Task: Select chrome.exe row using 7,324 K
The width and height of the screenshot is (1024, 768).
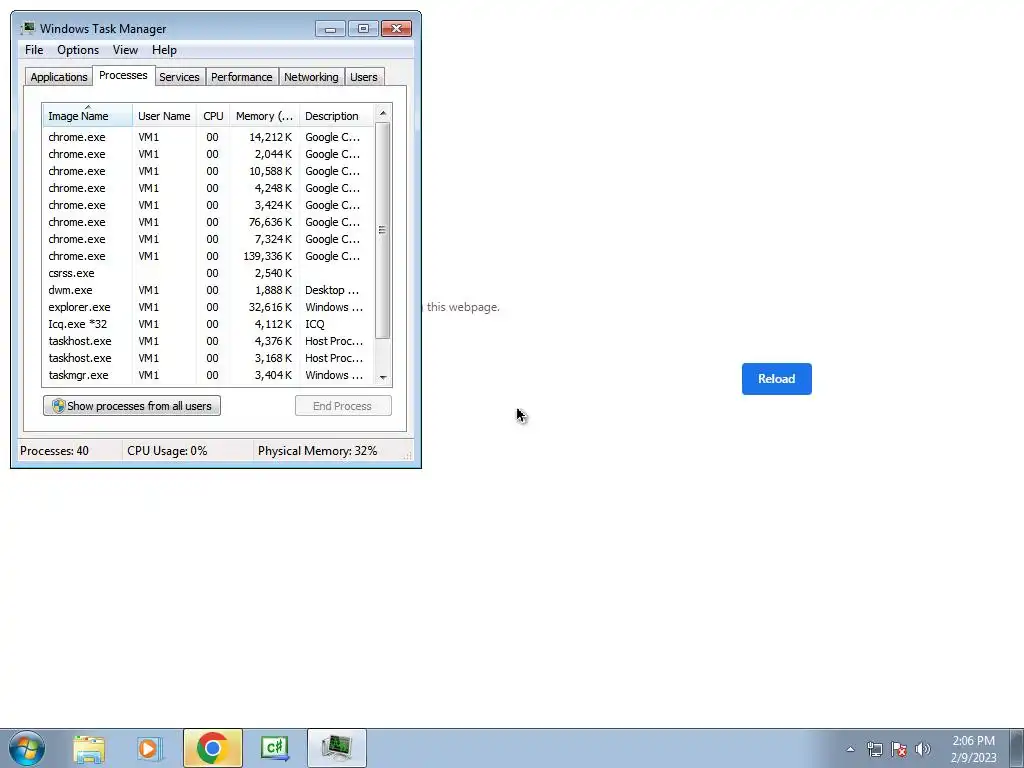Action: tap(209, 239)
